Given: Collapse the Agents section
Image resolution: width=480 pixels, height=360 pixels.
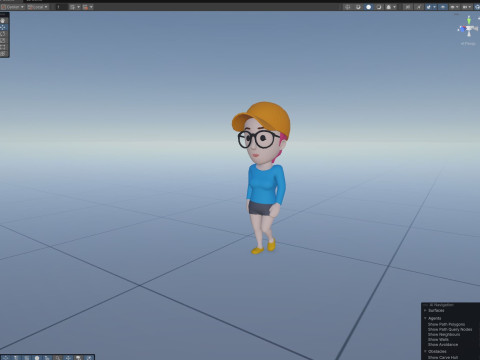Looking at the screenshot, I should point(425,318).
